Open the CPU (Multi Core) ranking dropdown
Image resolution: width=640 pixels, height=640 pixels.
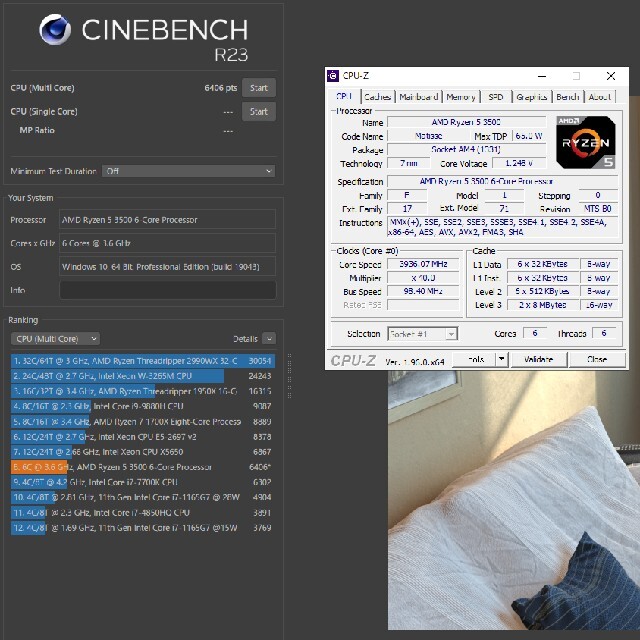[56, 339]
